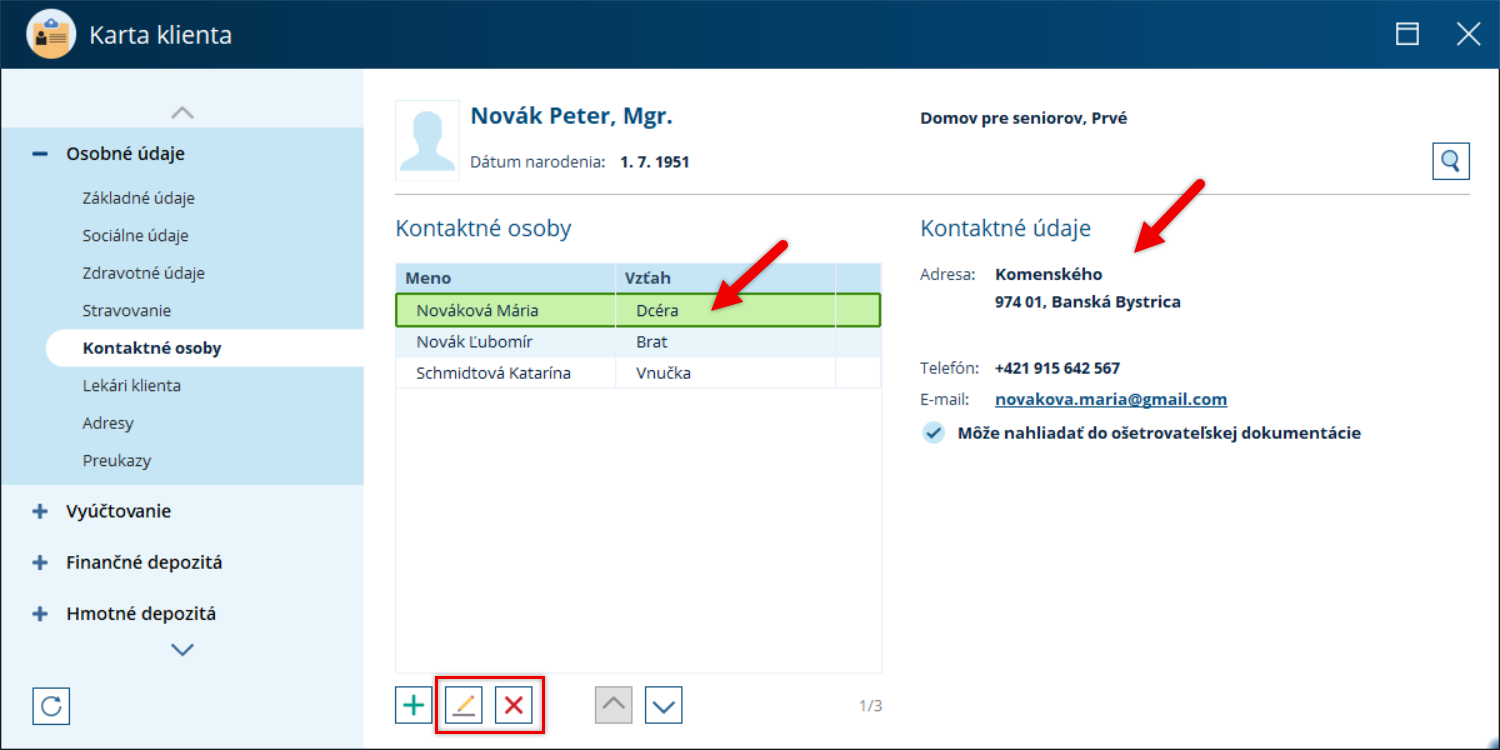
Task: Collapse the Osobné údaje section
Action: pyautogui.click(x=40, y=154)
